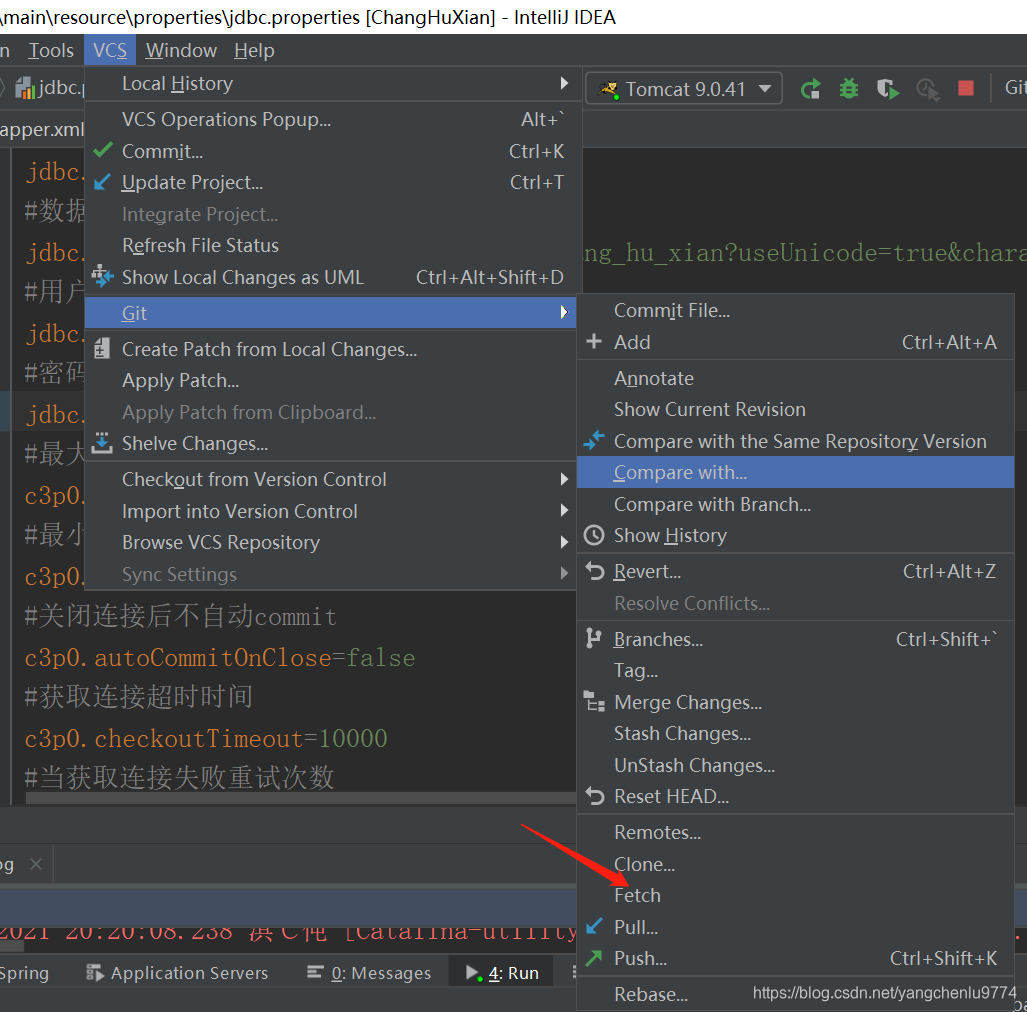Expand Import into Version Control submenu
1027x1012 pixels.
point(331,512)
